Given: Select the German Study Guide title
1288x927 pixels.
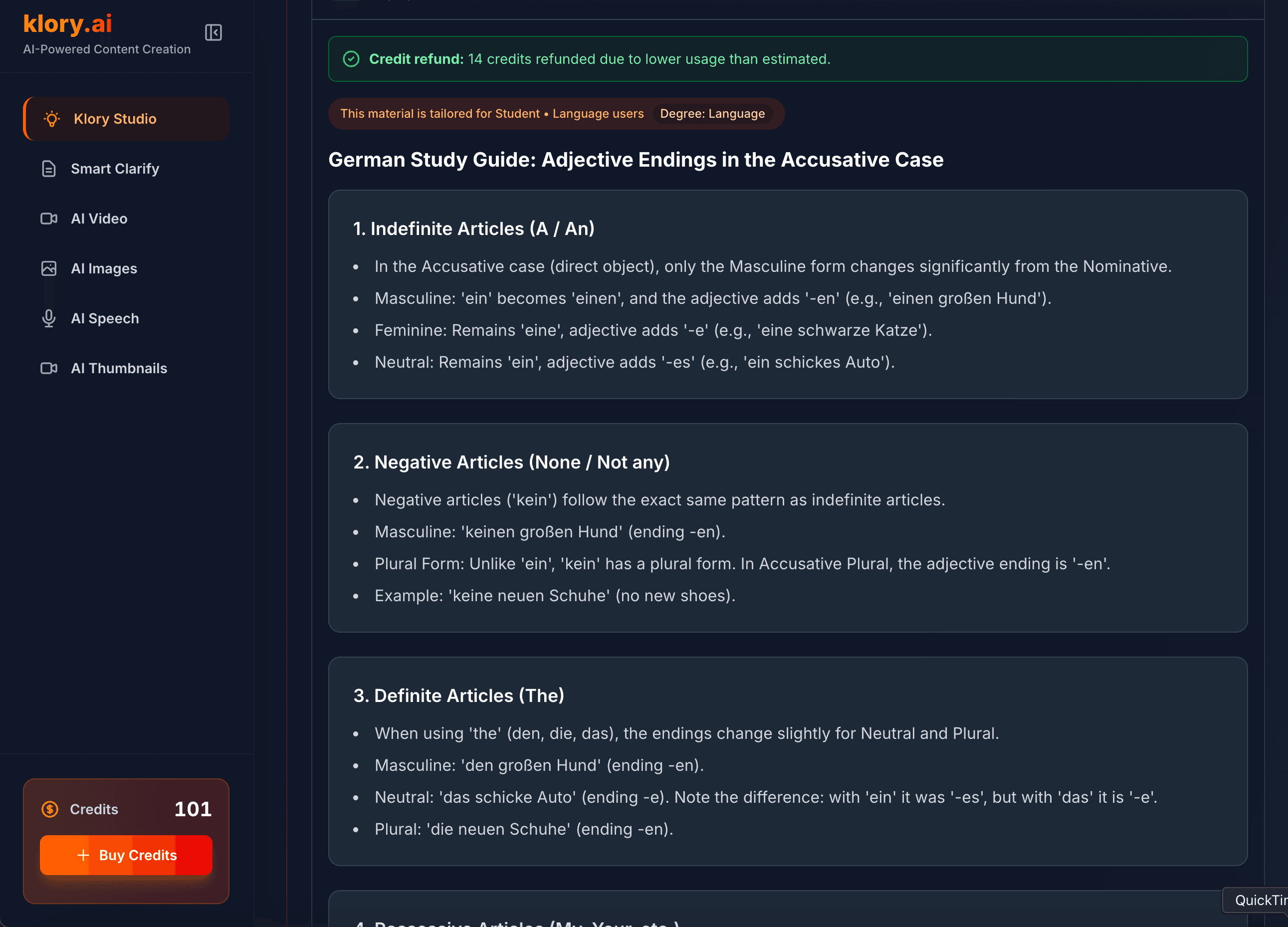Looking at the screenshot, I should coord(635,160).
